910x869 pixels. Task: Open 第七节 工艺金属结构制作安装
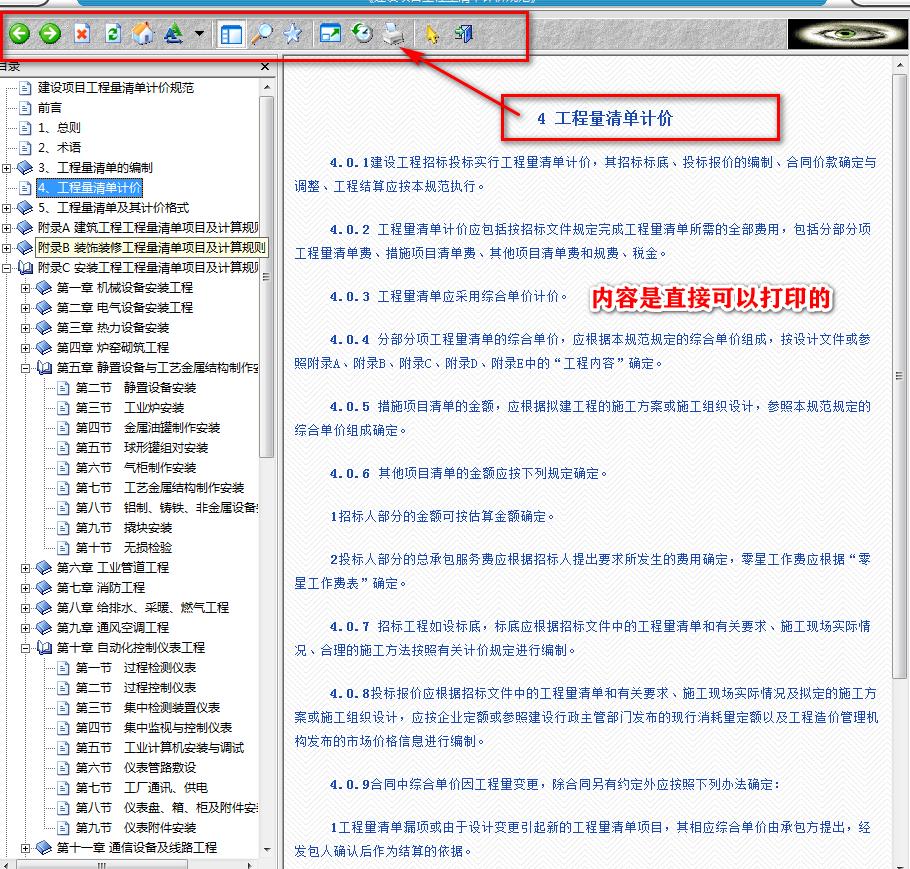pyautogui.click(x=160, y=488)
